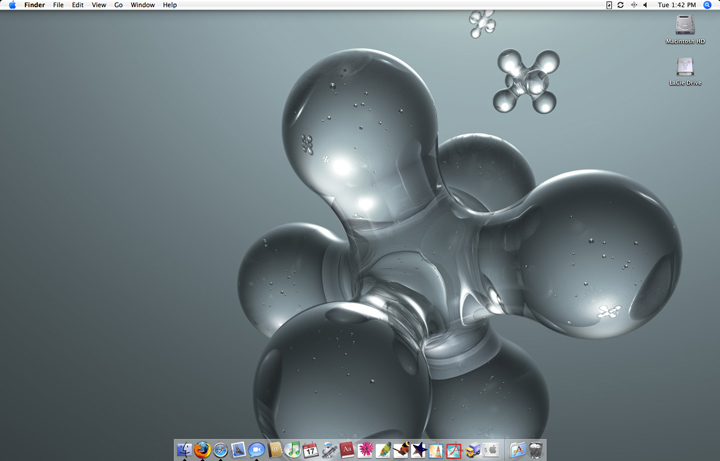Open the Apple menu

click(12, 5)
